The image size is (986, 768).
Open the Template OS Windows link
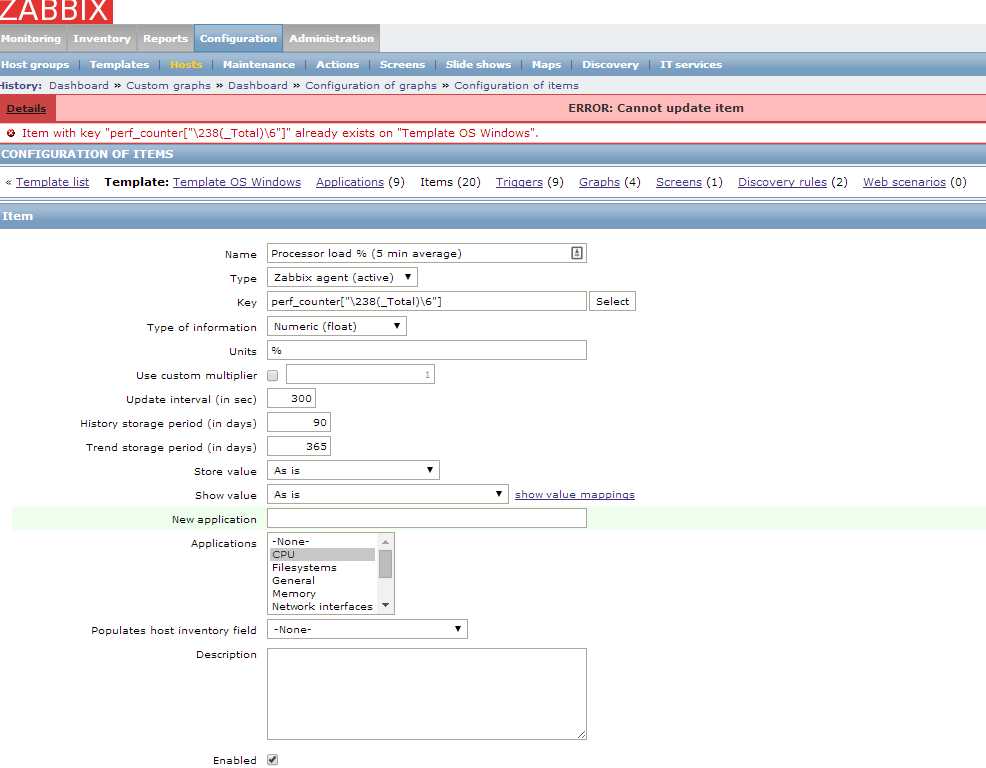[237, 182]
